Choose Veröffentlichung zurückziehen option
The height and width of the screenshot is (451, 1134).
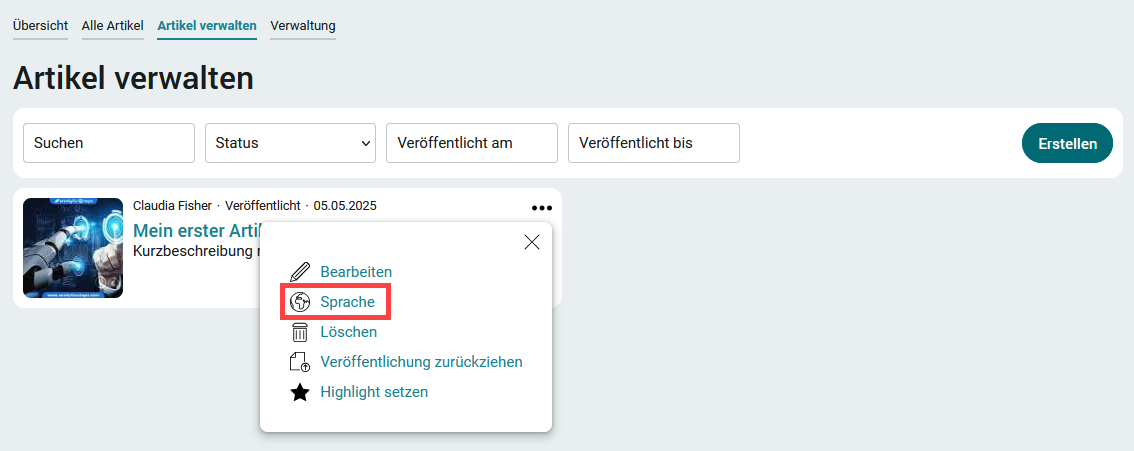click(421, 362)
